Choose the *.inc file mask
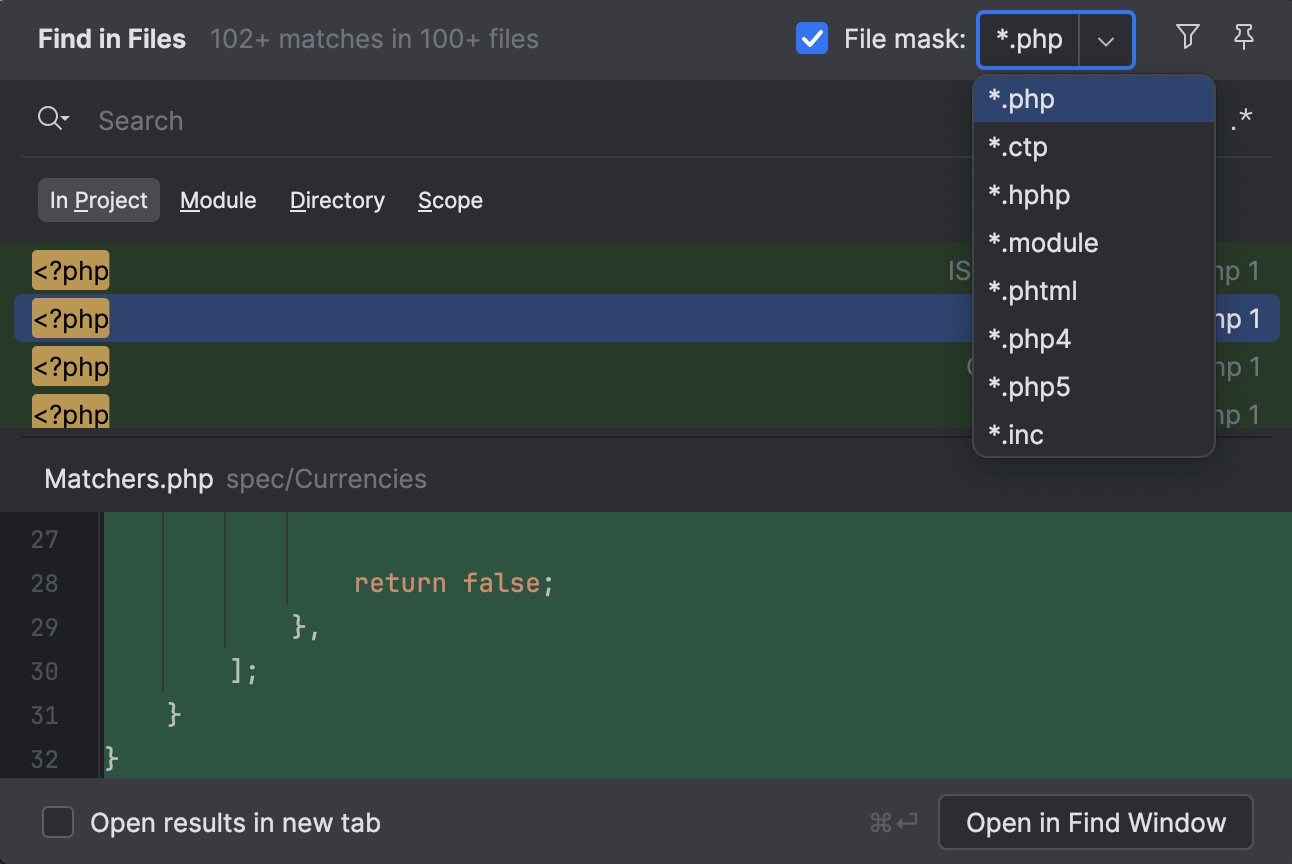The height and width of the screenshot is (864, 1292). (1016, 435)
